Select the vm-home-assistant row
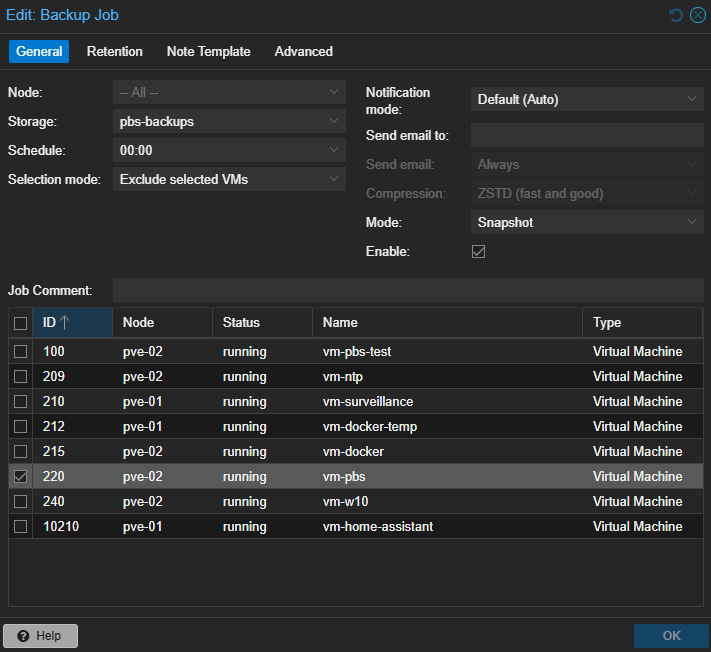This screenshot has height=652, width=711. [x=377, y=527]
